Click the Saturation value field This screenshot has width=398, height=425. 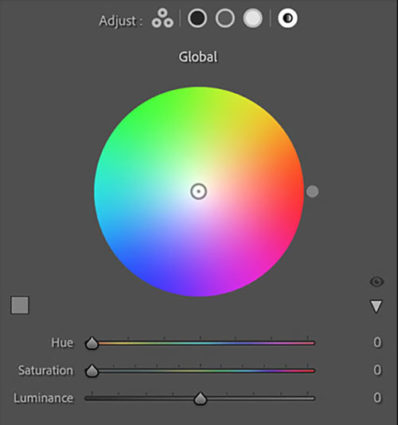(377, 370)
